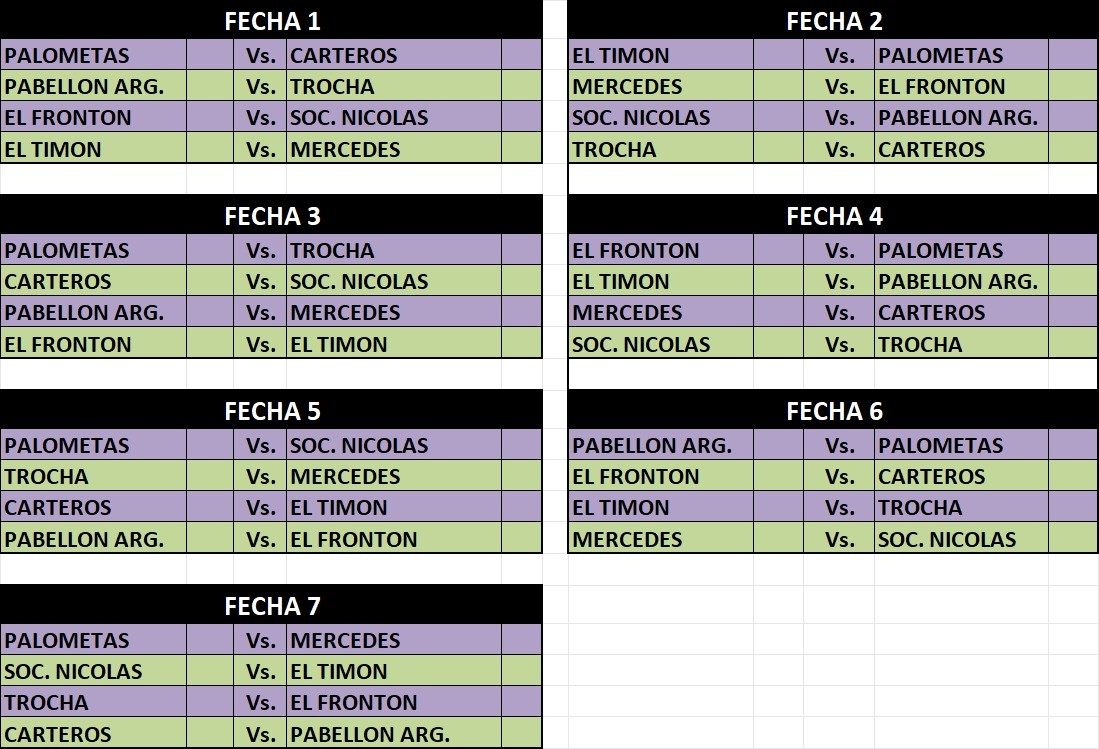The width and height of the screenshot is (1099, 749).
Task: Click the FECHA 5 header cell
Action: (x=272, y=411)
